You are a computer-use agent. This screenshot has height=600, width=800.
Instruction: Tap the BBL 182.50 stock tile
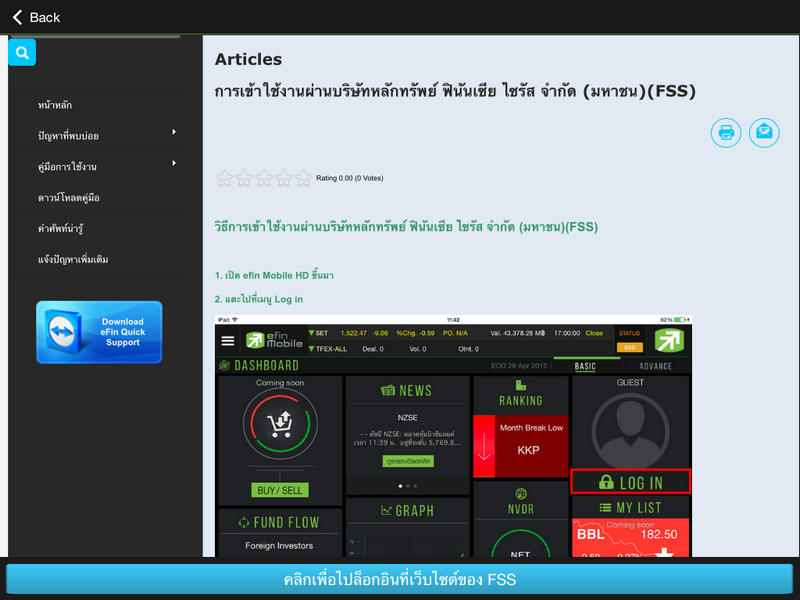pyautogui.click(x=631, y=538)
